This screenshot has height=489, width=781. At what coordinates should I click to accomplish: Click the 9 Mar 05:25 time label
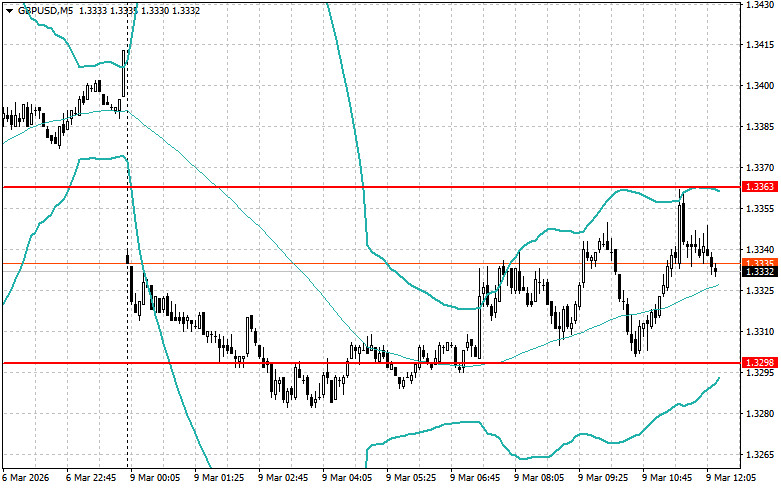tap(411, 478)
